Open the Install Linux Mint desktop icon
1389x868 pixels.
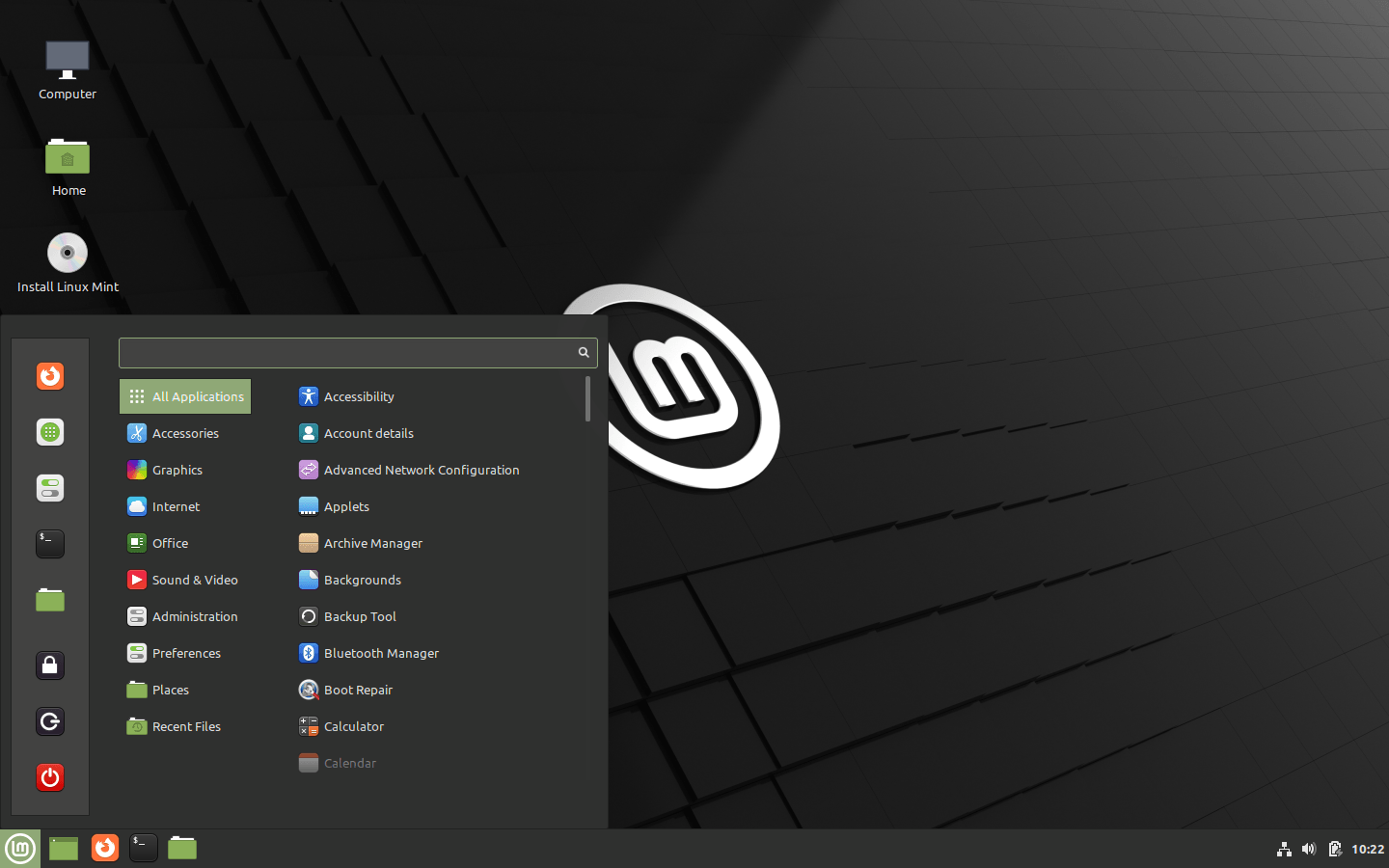pyautogui.click(x=68, y=253)
